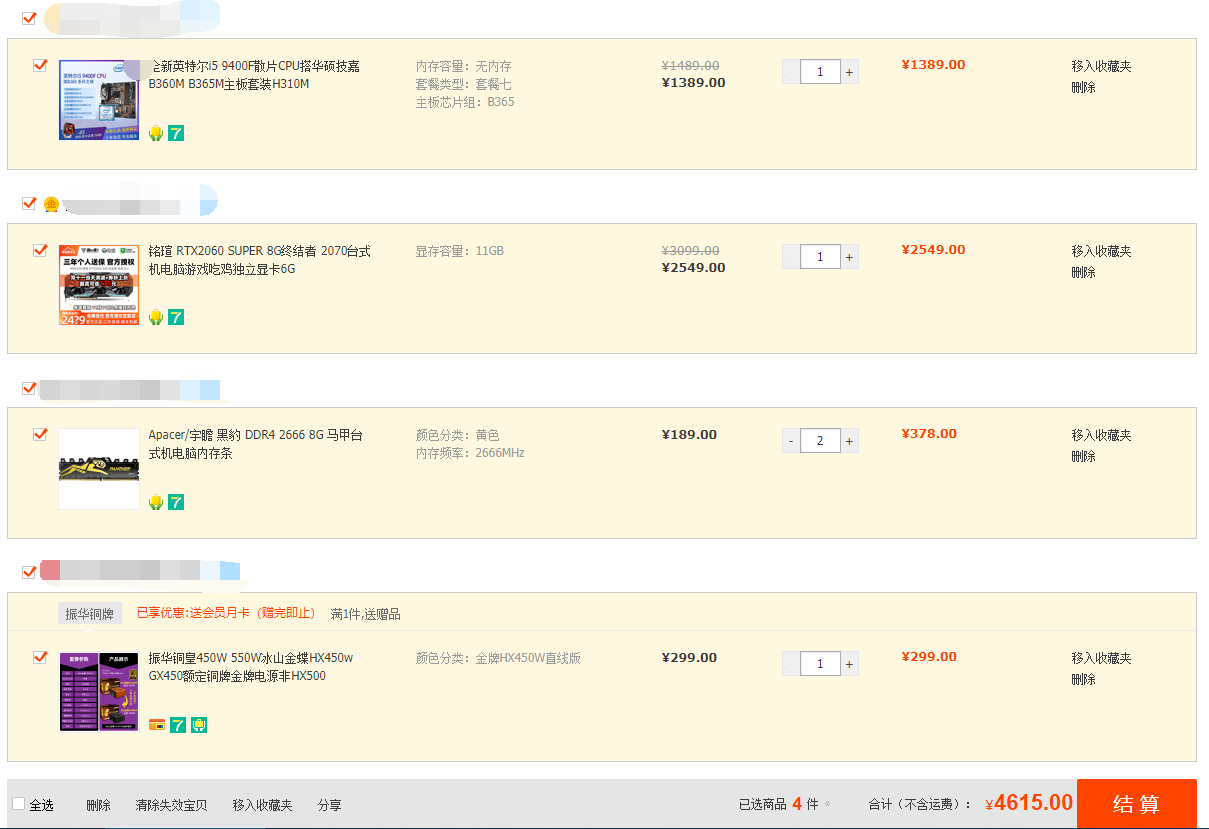Click quantity field of 振华铜皇 power supply

[x=820, y=664]
